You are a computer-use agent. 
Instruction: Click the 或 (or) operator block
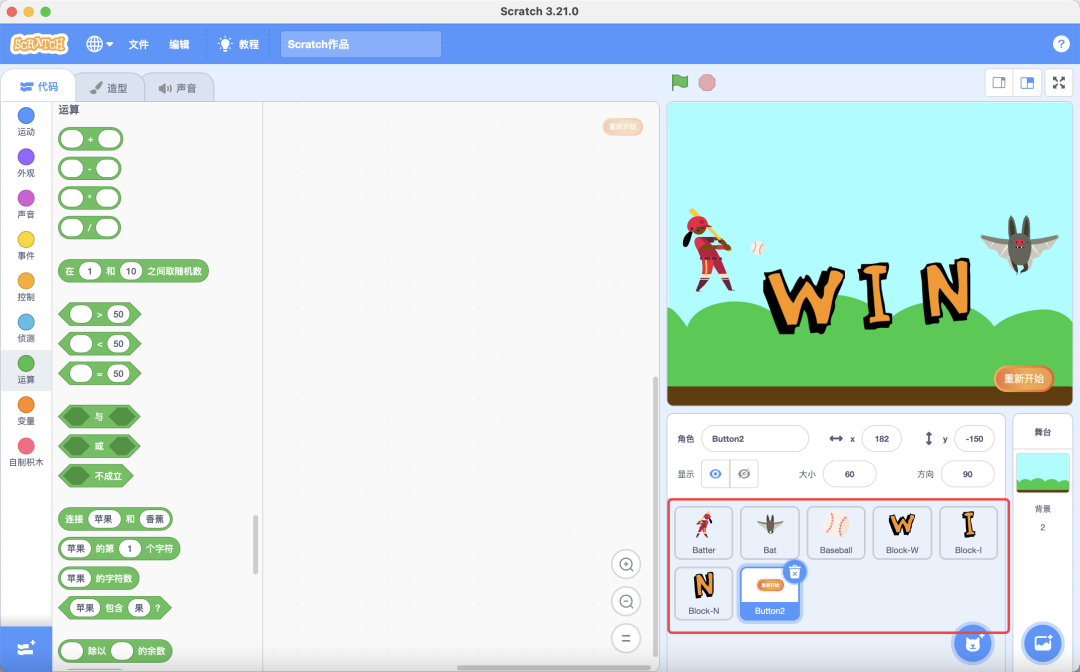pos(99,446)
